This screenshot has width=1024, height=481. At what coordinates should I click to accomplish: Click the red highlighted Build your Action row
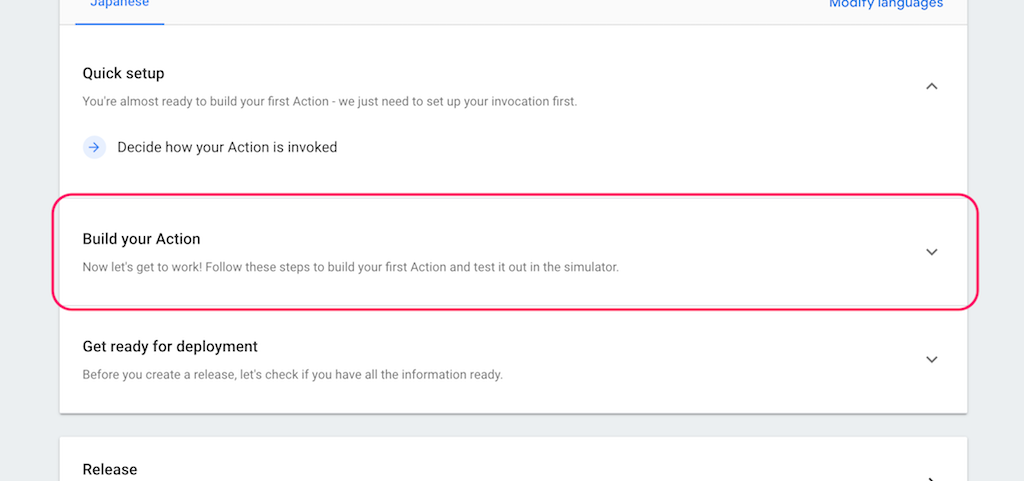coord(513,252)
